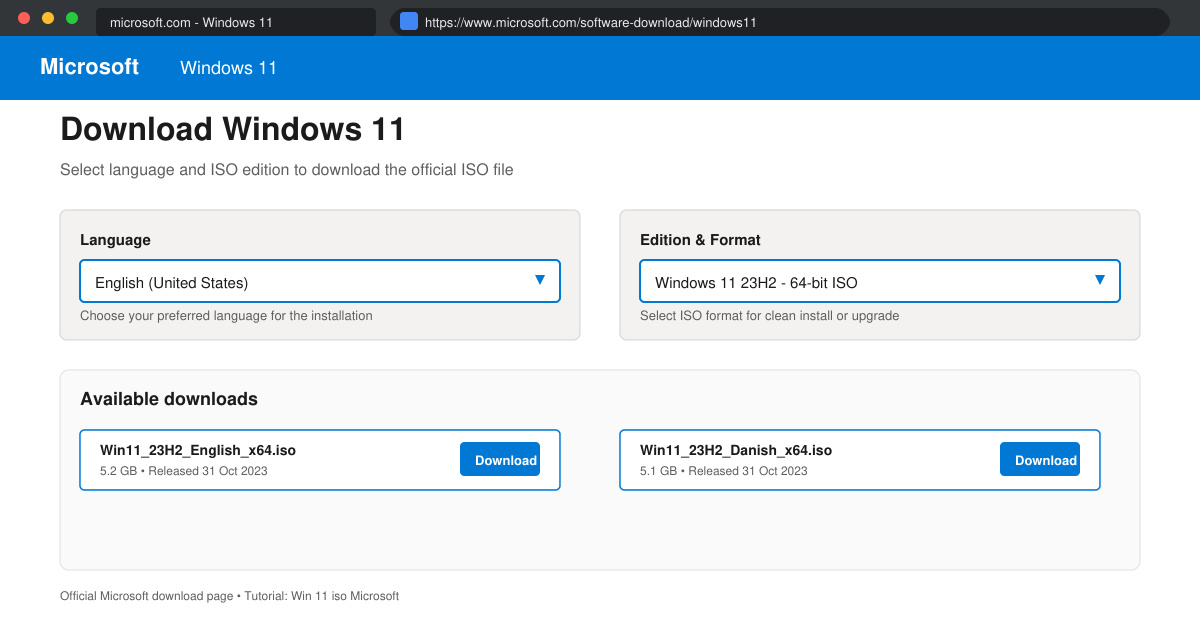Viewport: 1200px width, 630px height.
Task: Open the Windows 11 header link
Action: pyautogui.click(x=228, y=68)
